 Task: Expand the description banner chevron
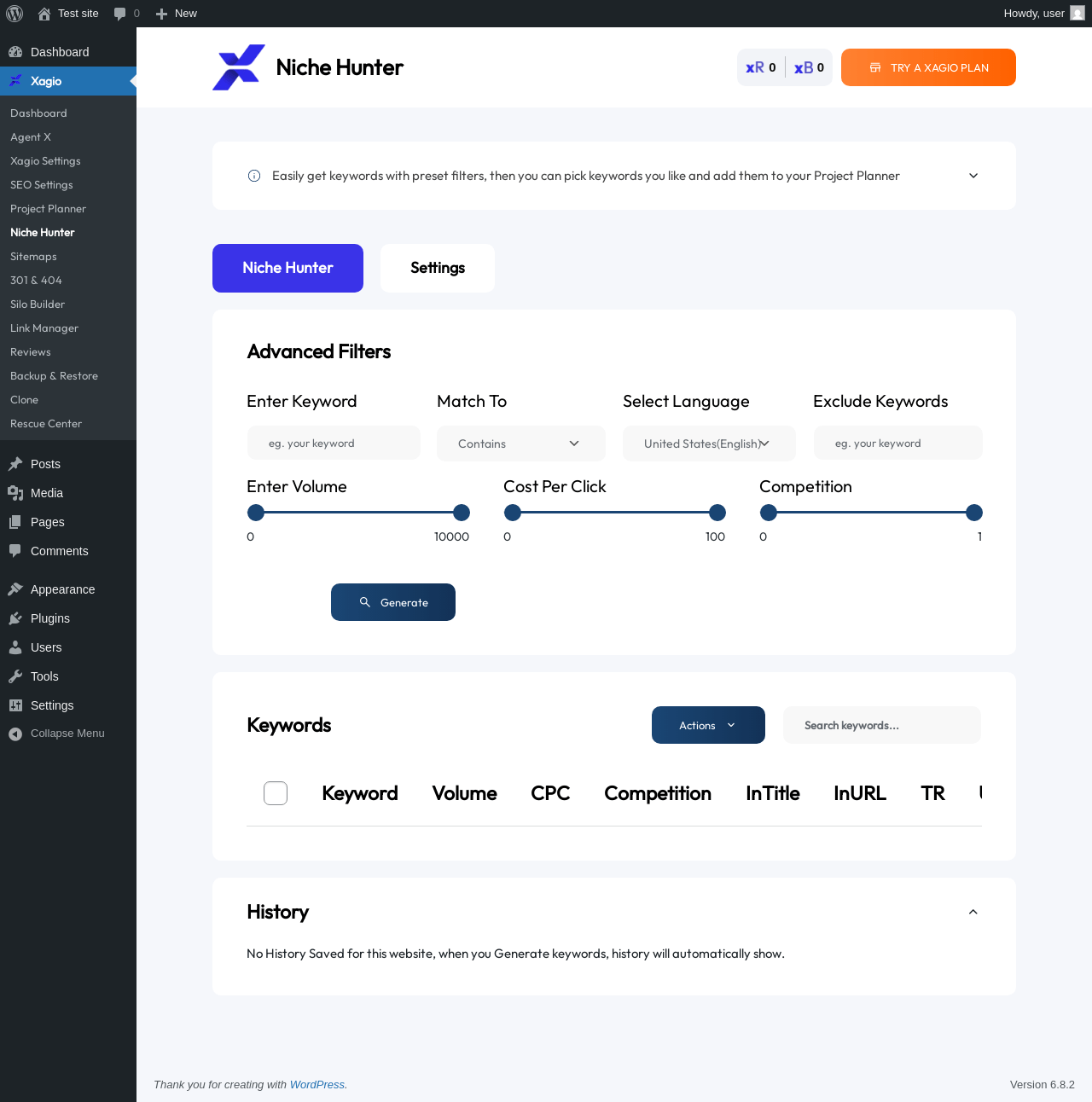tap(973, 176)
